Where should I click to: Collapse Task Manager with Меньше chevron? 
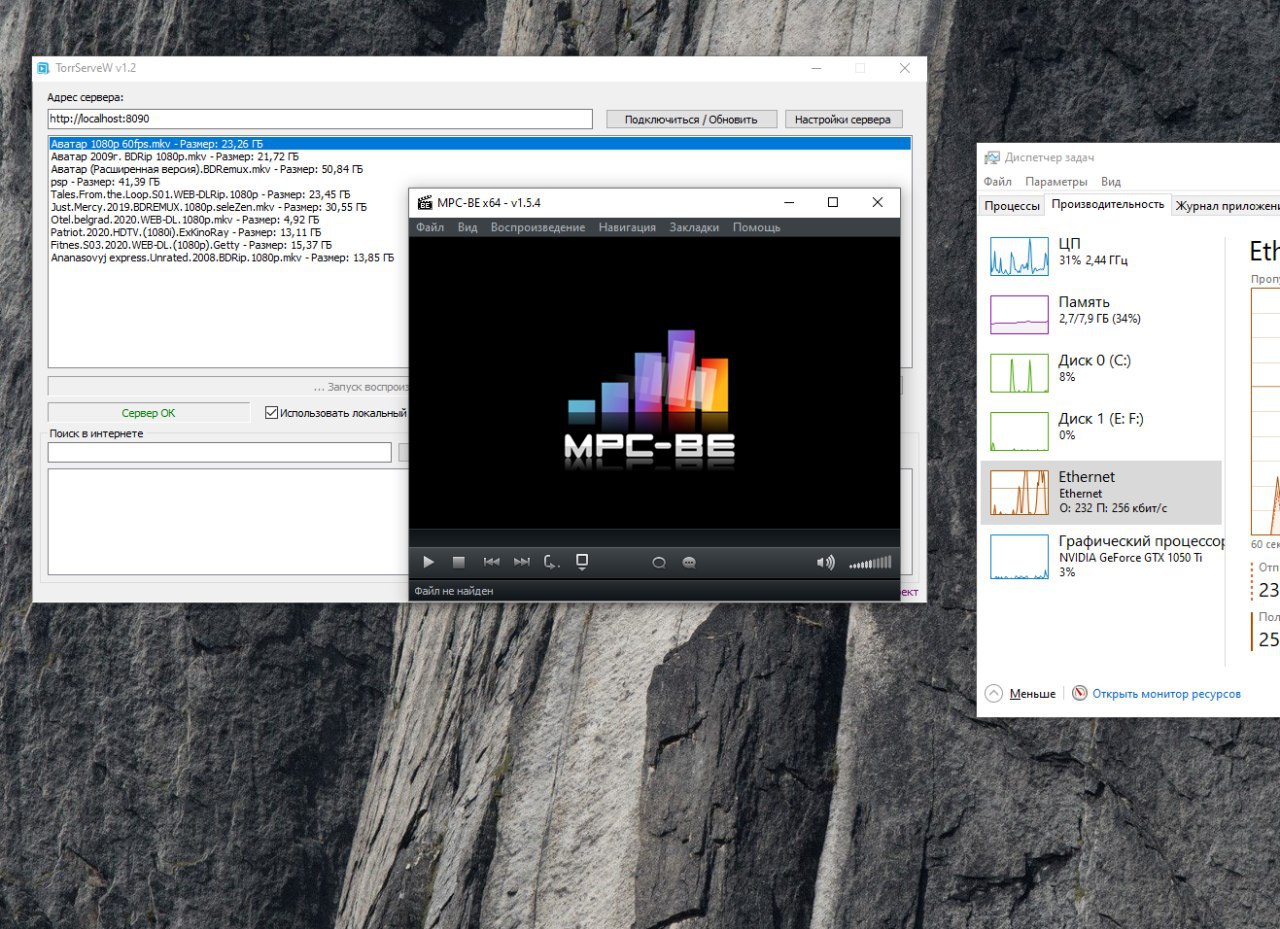tap(994, 693)
